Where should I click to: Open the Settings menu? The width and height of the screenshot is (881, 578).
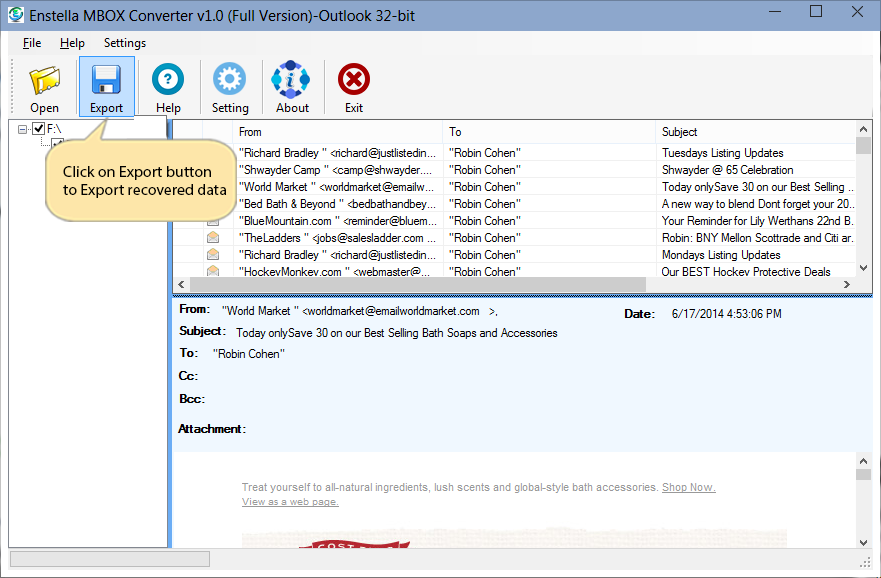pos(124,43)
